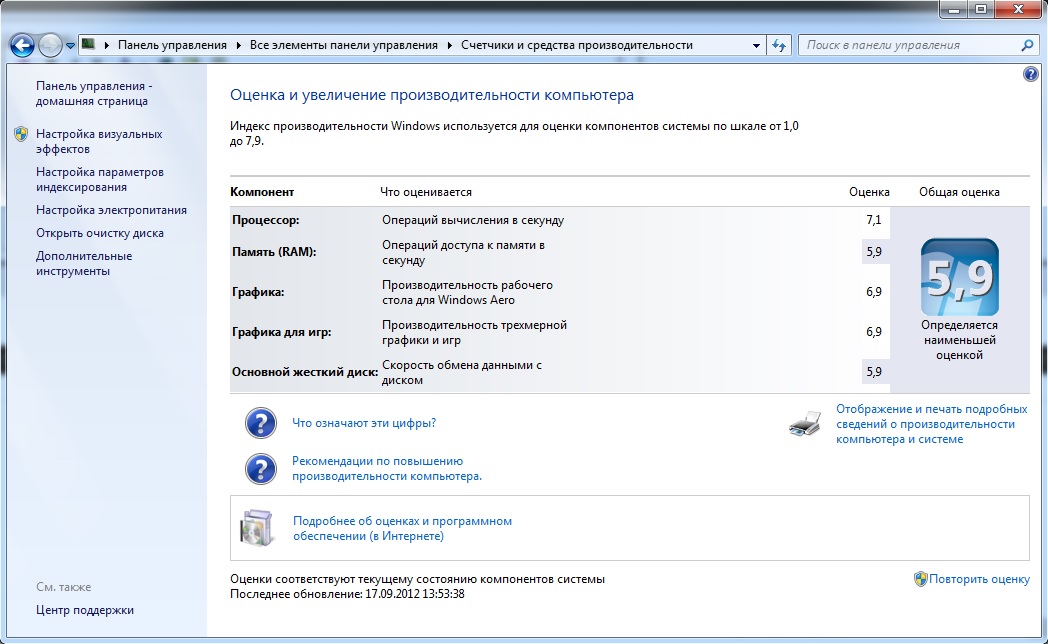The width and height of the screenshot is (1048, 644).
Task: Click the Forward navigation arrow button
Action: [50, 45]
